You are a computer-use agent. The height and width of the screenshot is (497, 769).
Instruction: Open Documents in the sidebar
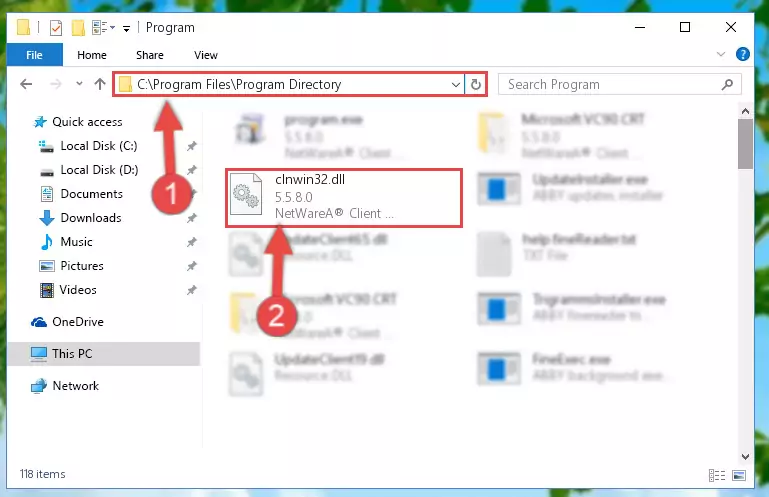point(91,194)
